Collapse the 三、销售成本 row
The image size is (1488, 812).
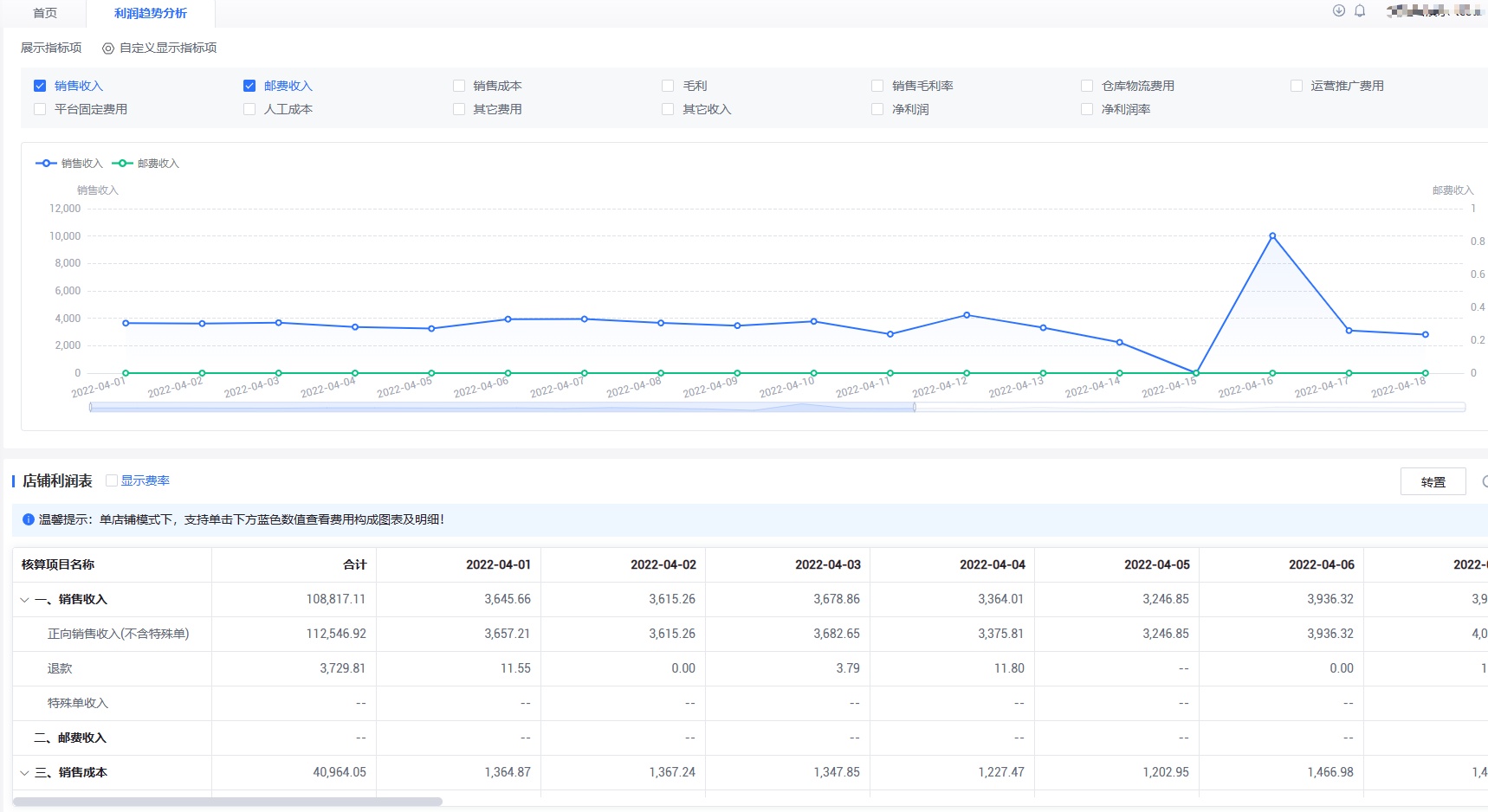(x=24, y=772)
